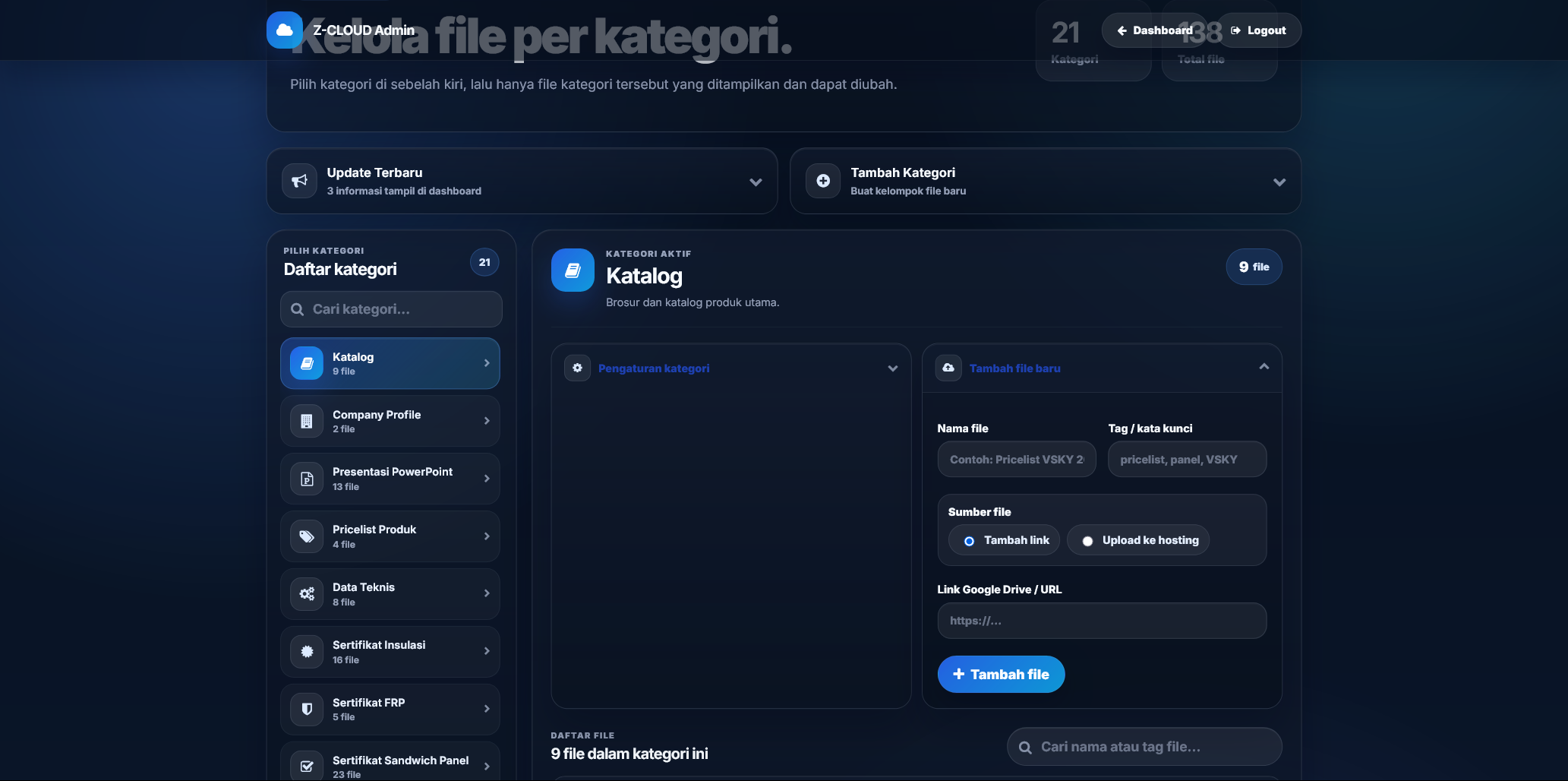Image resolution: width=1568 pixels, height=781 pixels.
Task: Expand the Update Terbaru panel chevron
Action: pos(756,182)
